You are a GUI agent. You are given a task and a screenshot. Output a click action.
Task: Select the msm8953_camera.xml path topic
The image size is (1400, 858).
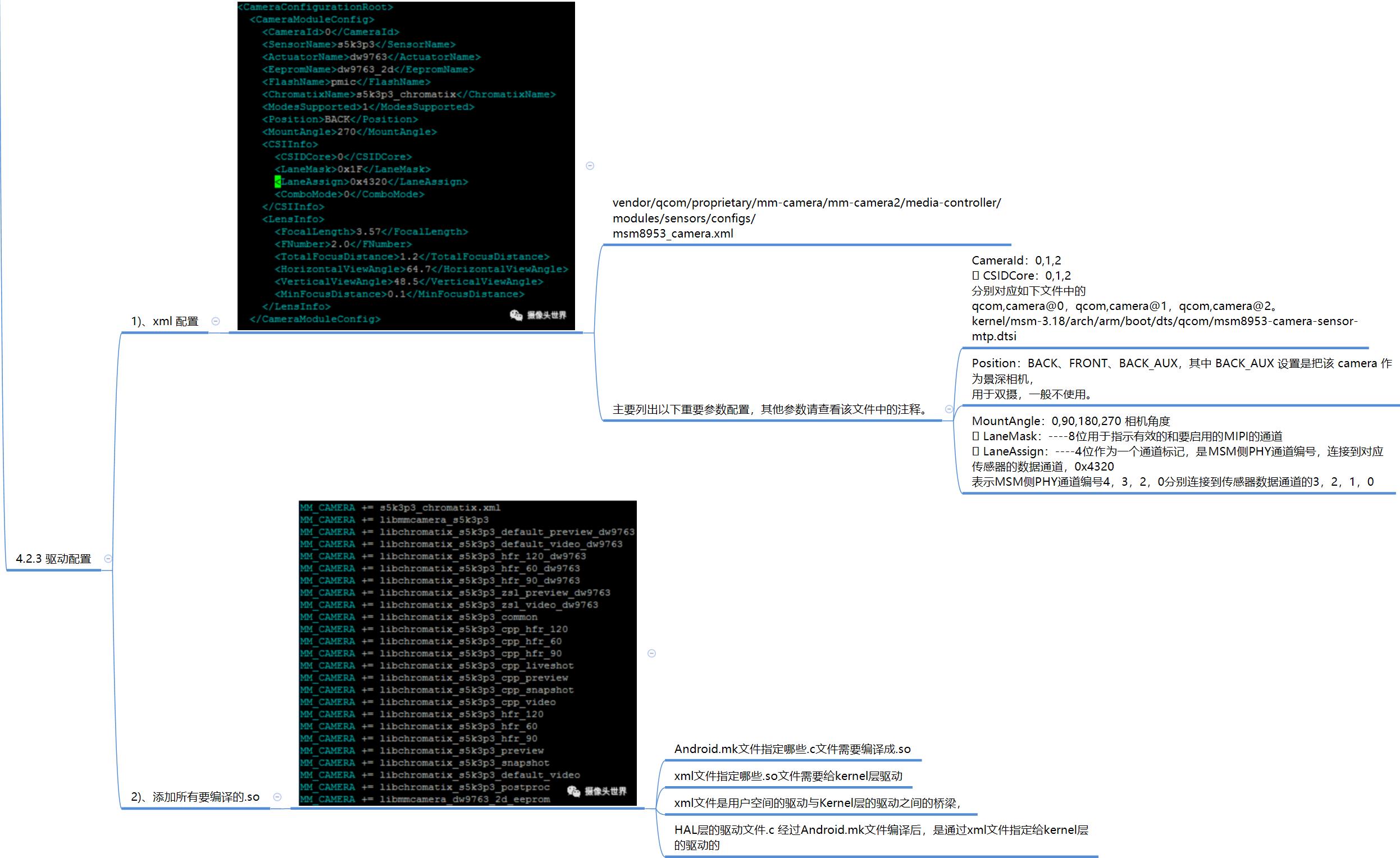click(x=806, y=218)
